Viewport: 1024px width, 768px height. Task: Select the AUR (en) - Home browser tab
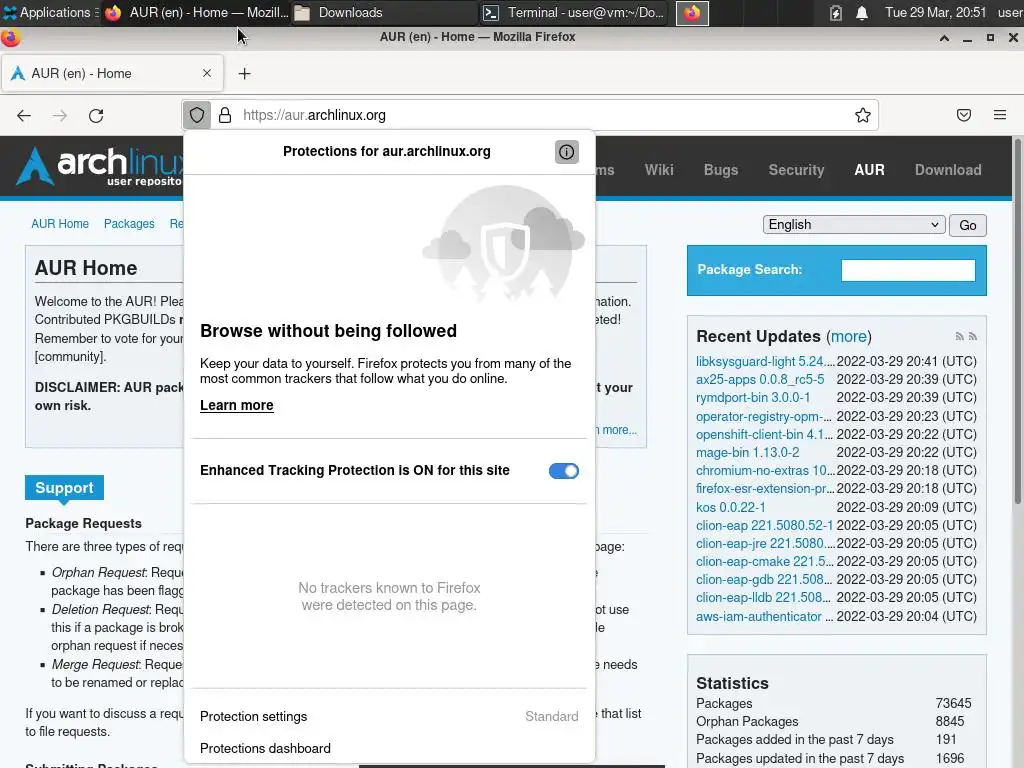112,74
